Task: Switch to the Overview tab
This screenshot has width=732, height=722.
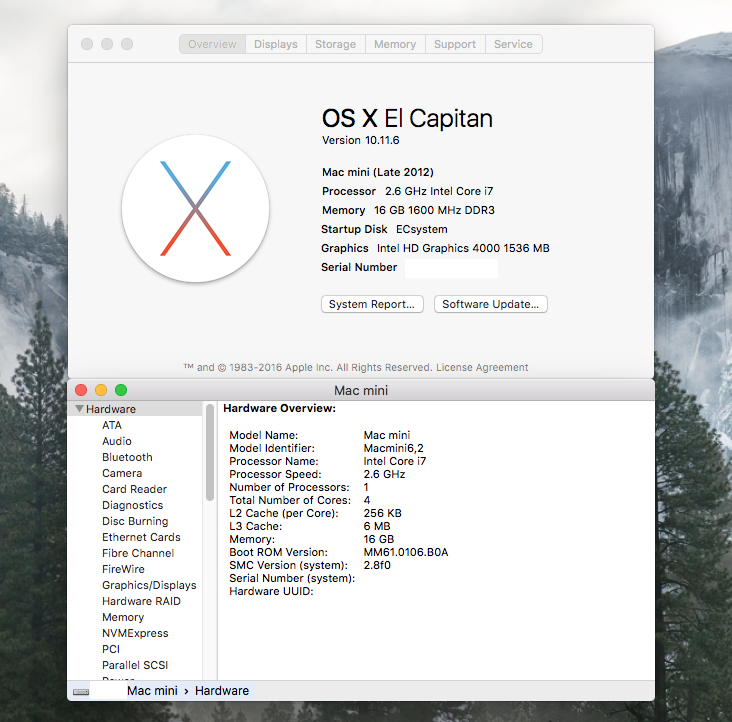Action: point(212,44)
